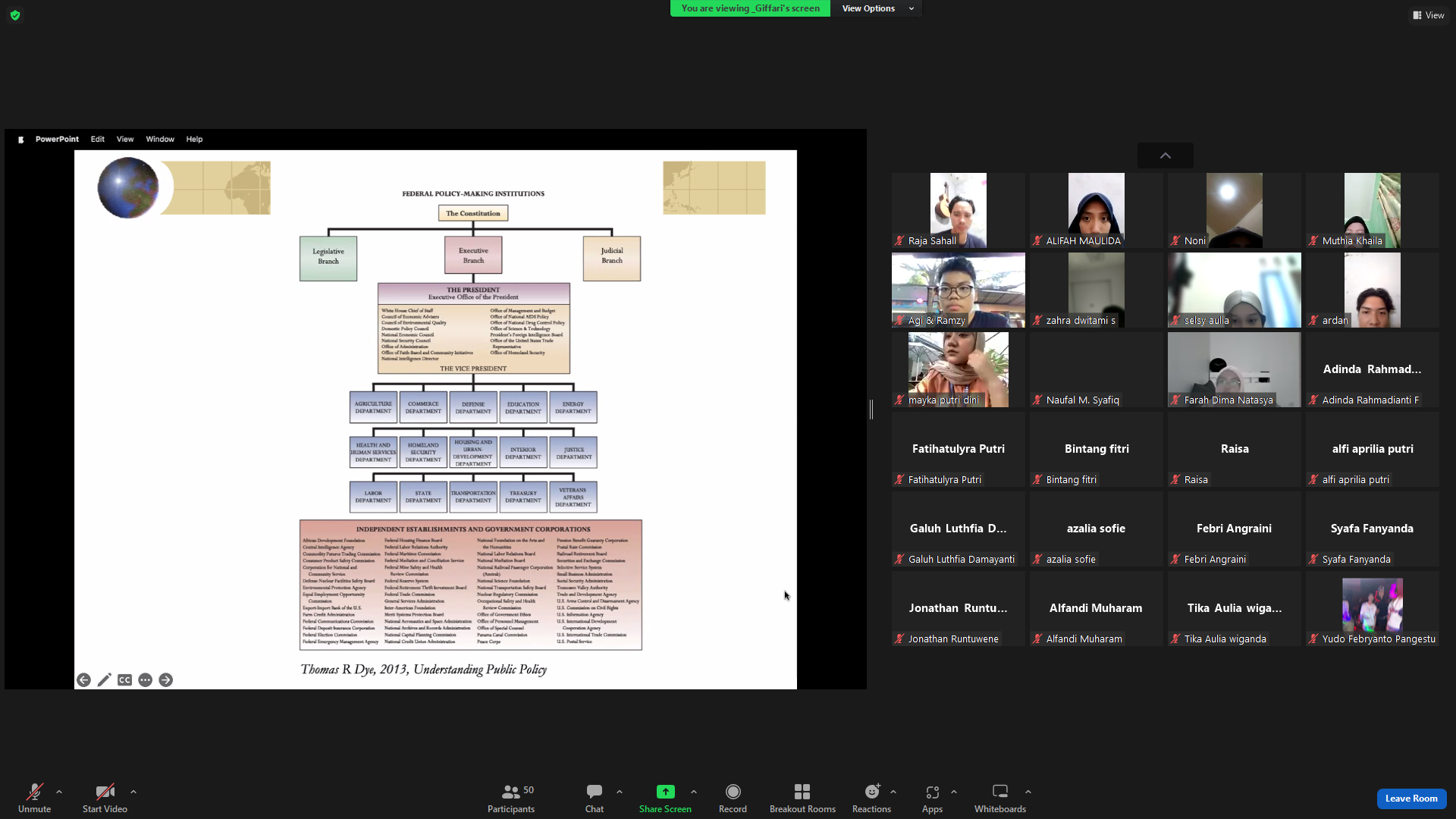
Task: Select Bintang fitri participant tile
Action: (x=1097, y=450)
